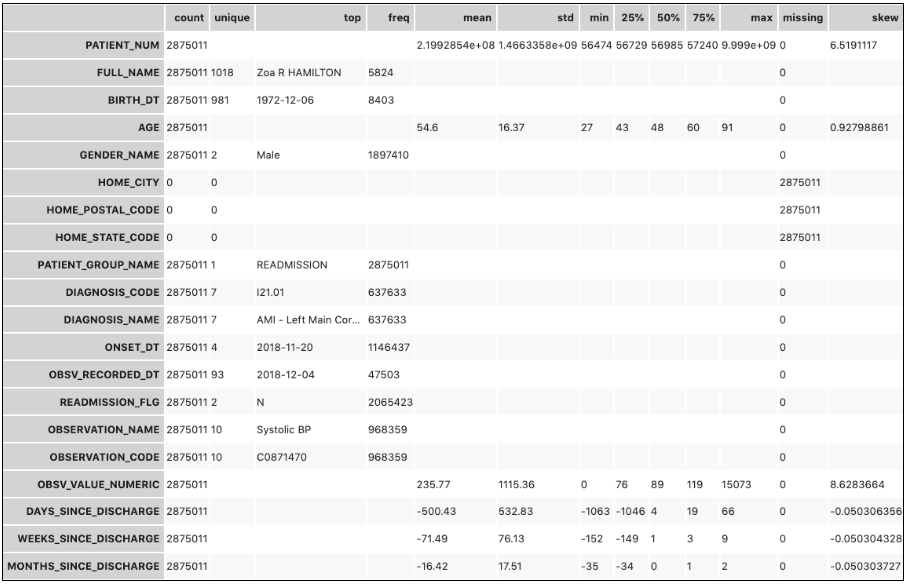Screen dimensions: 906x584
Task: Select the ONSET_DT row label
Action: [x=84, y=347]
